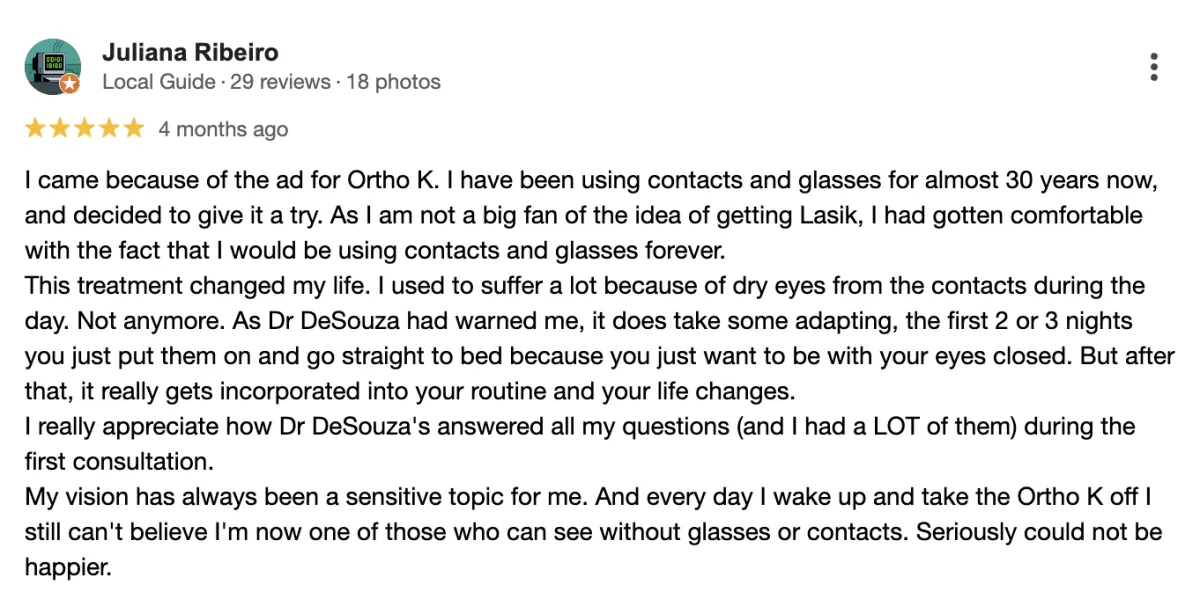1200x614 pixels.
Task: Click the first yellow rating star
Action: point(35,128)
